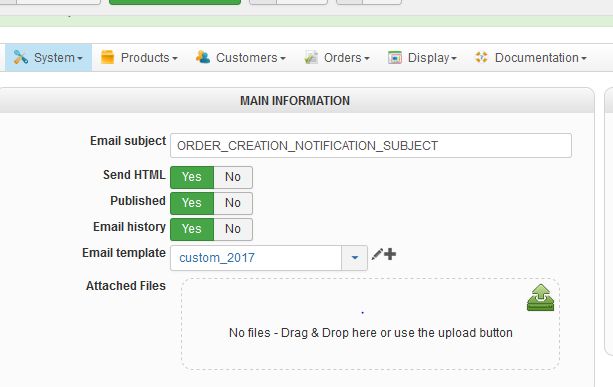Expand the Display menu caret

(x=454, y=59)
